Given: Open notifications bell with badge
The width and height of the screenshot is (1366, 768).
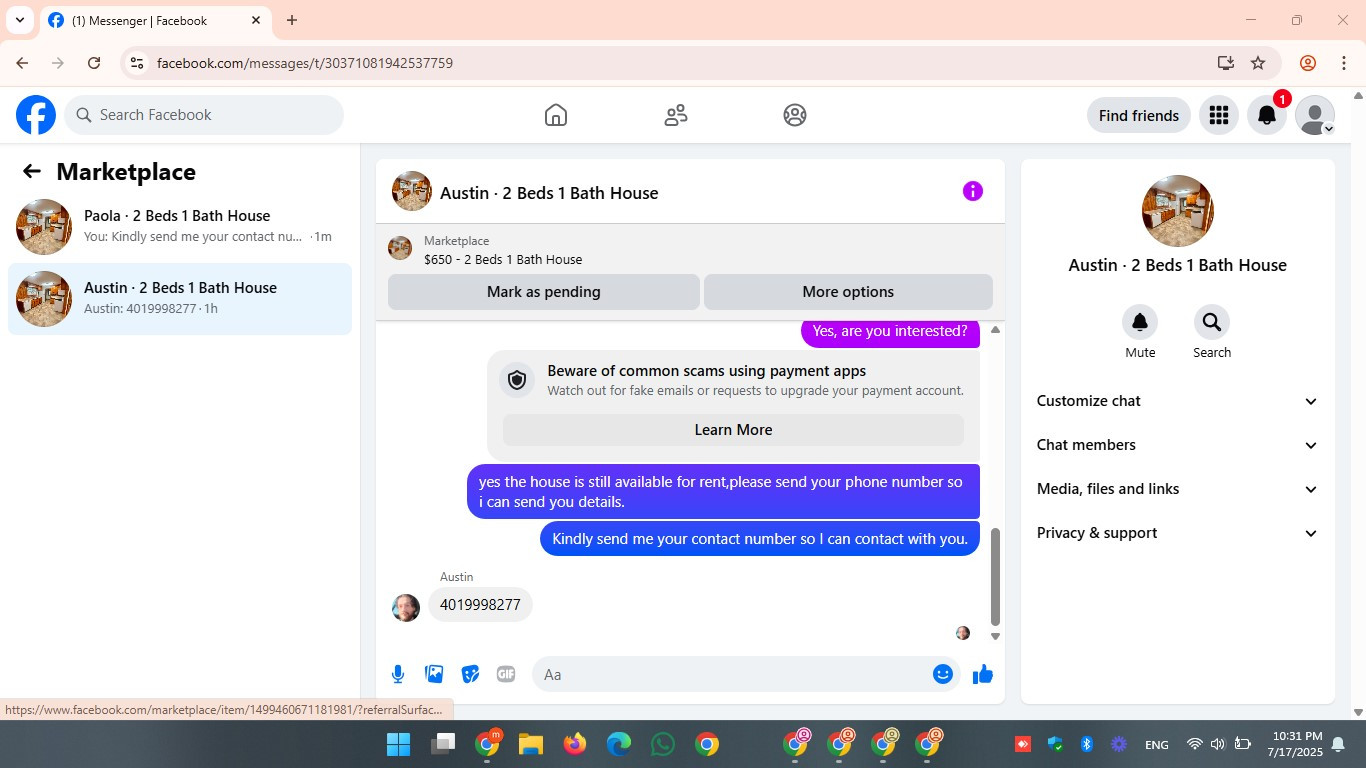Looking at the screenshot, I should tap(1267, 115).
